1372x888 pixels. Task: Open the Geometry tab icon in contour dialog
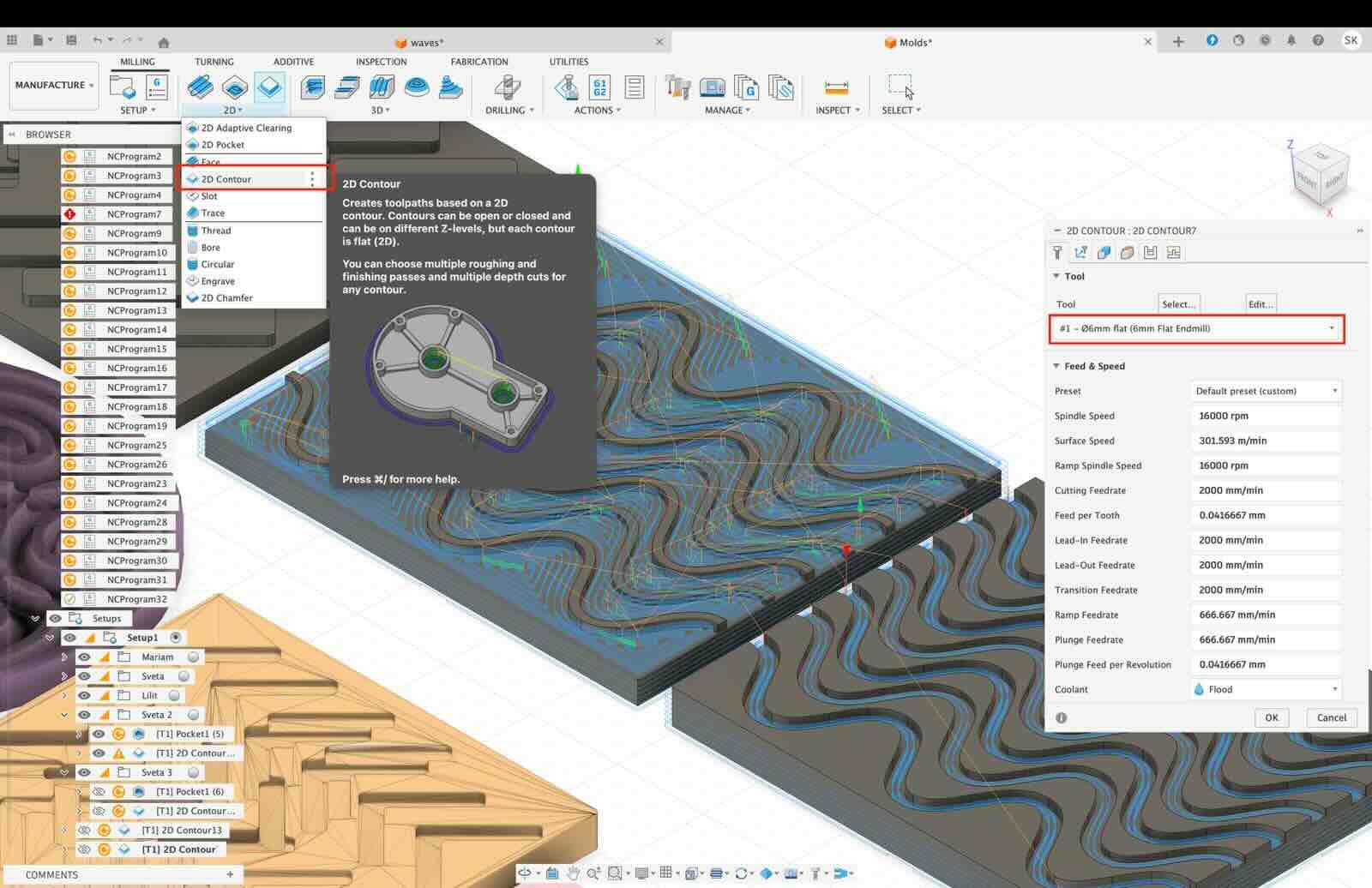[1080, 252]
